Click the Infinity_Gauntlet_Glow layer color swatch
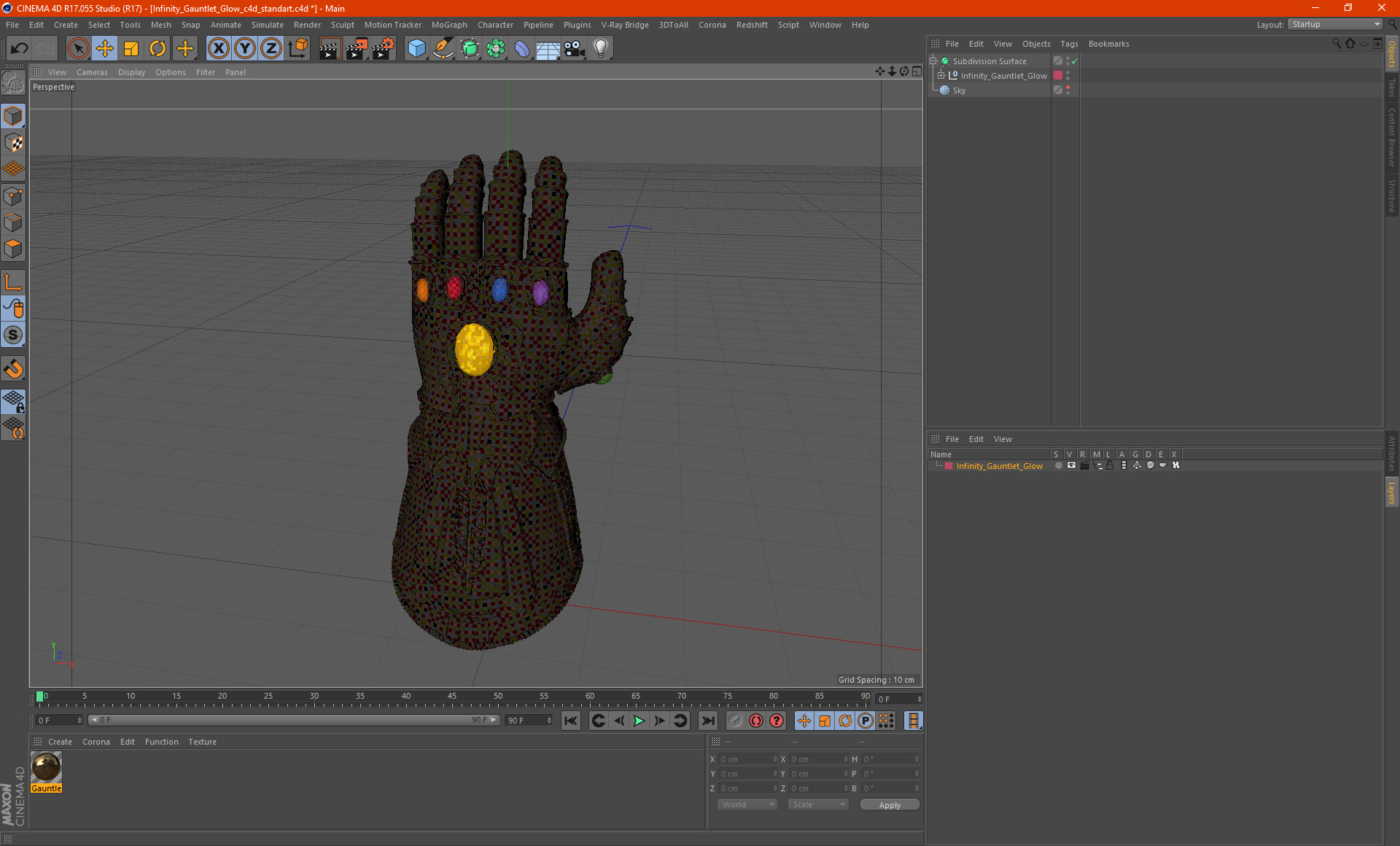 click(949, 466)
